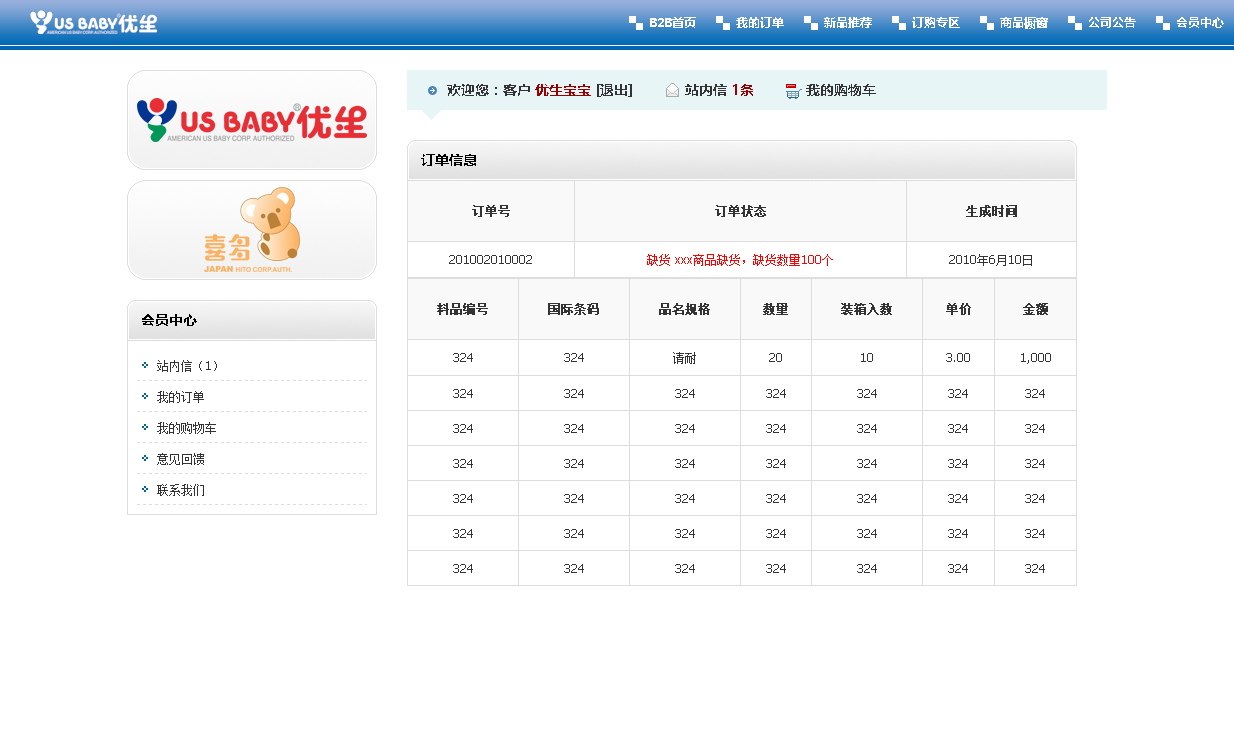Click the 优生宝宝 customer name

562,90
